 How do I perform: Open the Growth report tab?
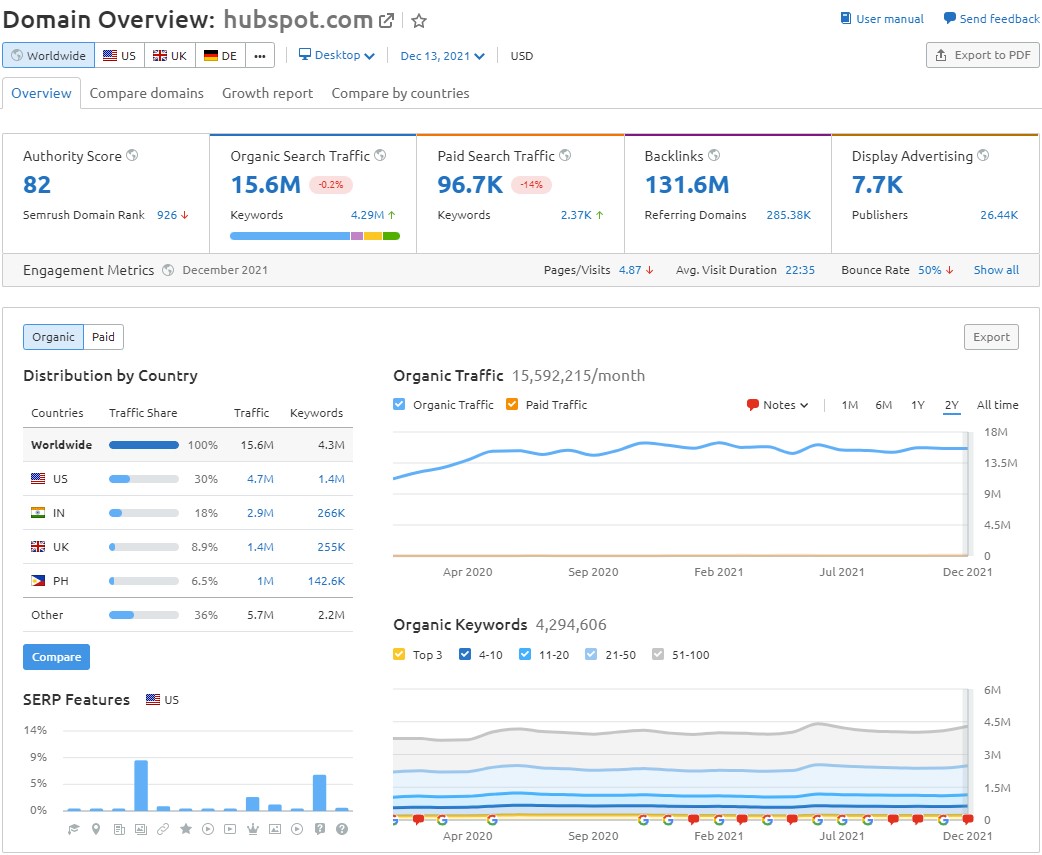click(x=268, y=93)
